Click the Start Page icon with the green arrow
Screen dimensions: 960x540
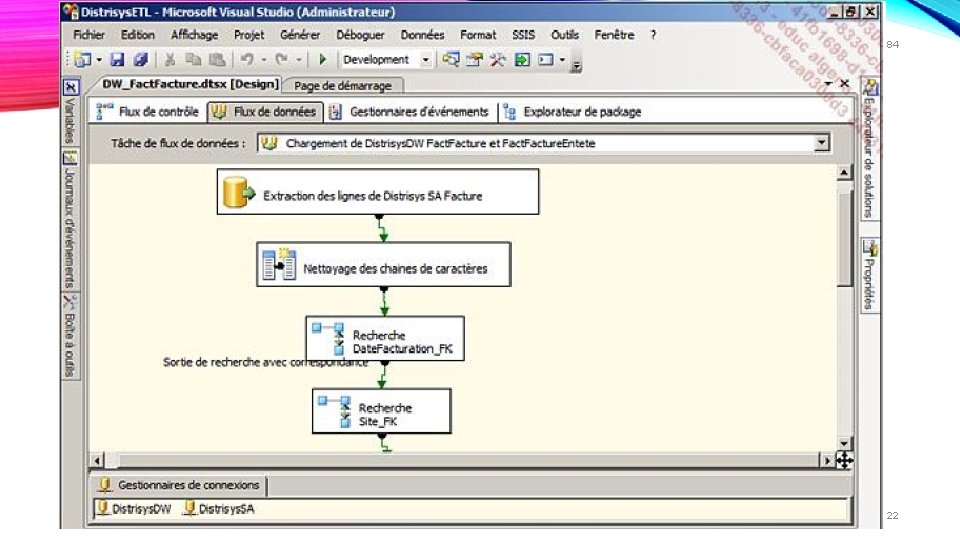pos(522,59)
